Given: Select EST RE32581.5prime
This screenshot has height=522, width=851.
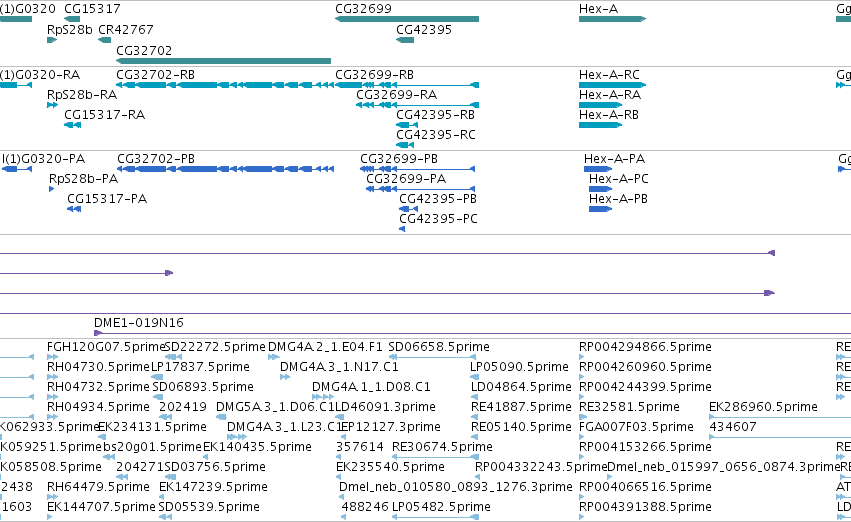Looking at the screenshot, I should pos(629,407).
